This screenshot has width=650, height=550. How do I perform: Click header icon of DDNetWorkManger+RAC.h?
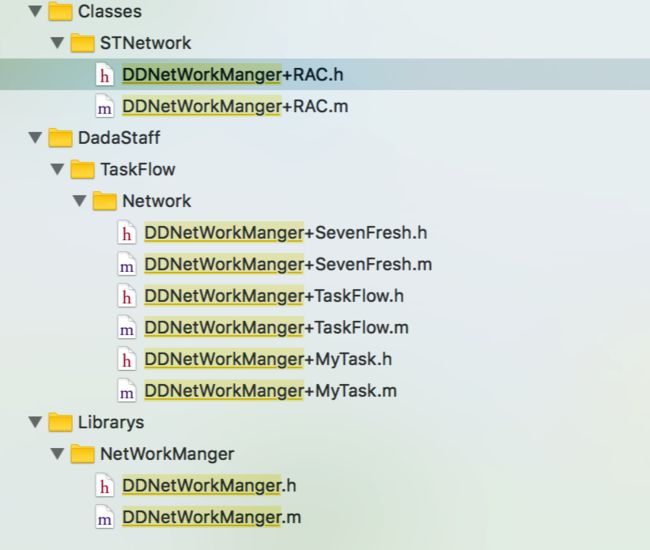coord(104,75)
